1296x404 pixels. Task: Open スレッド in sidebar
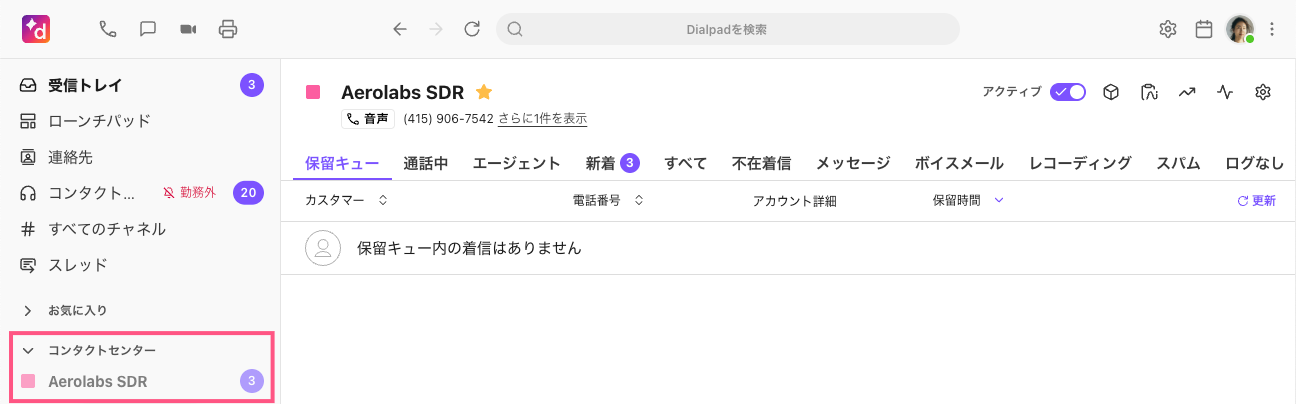(141, 265)
